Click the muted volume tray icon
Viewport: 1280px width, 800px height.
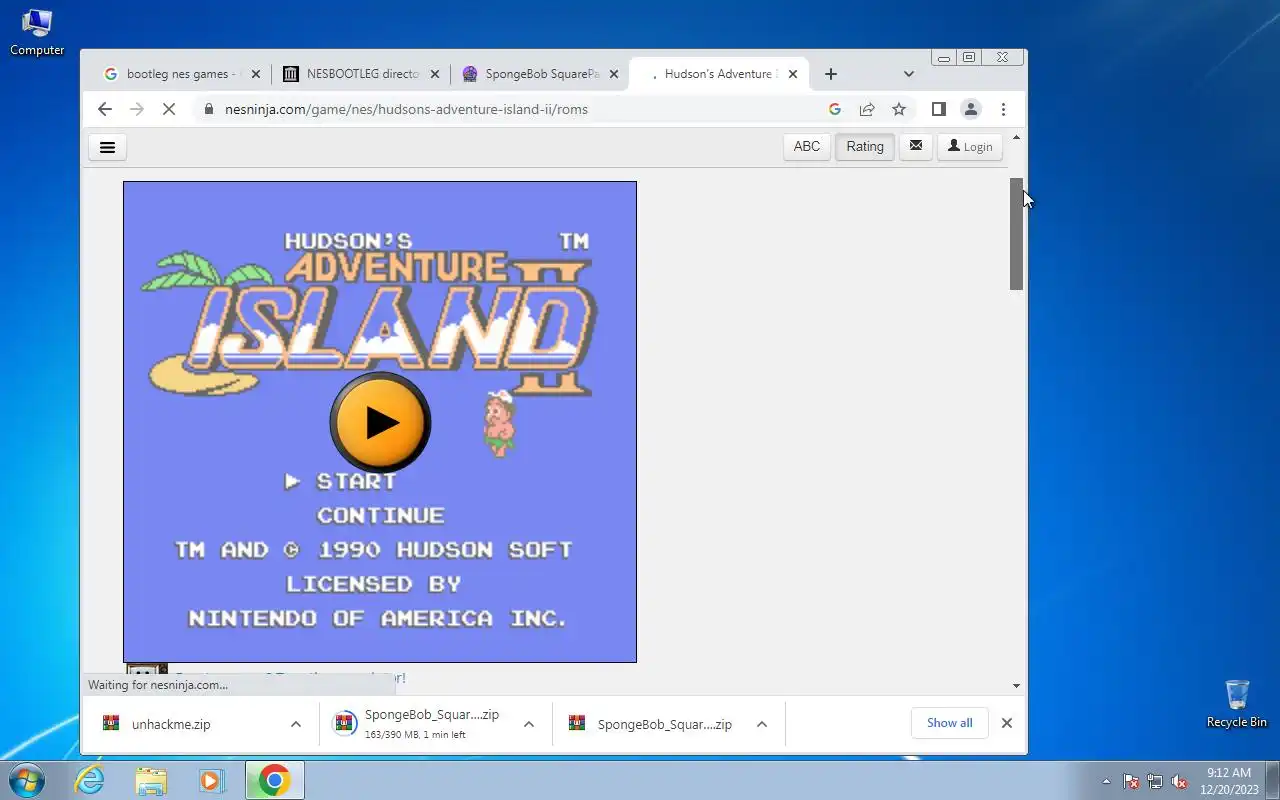pos(1179,781)
